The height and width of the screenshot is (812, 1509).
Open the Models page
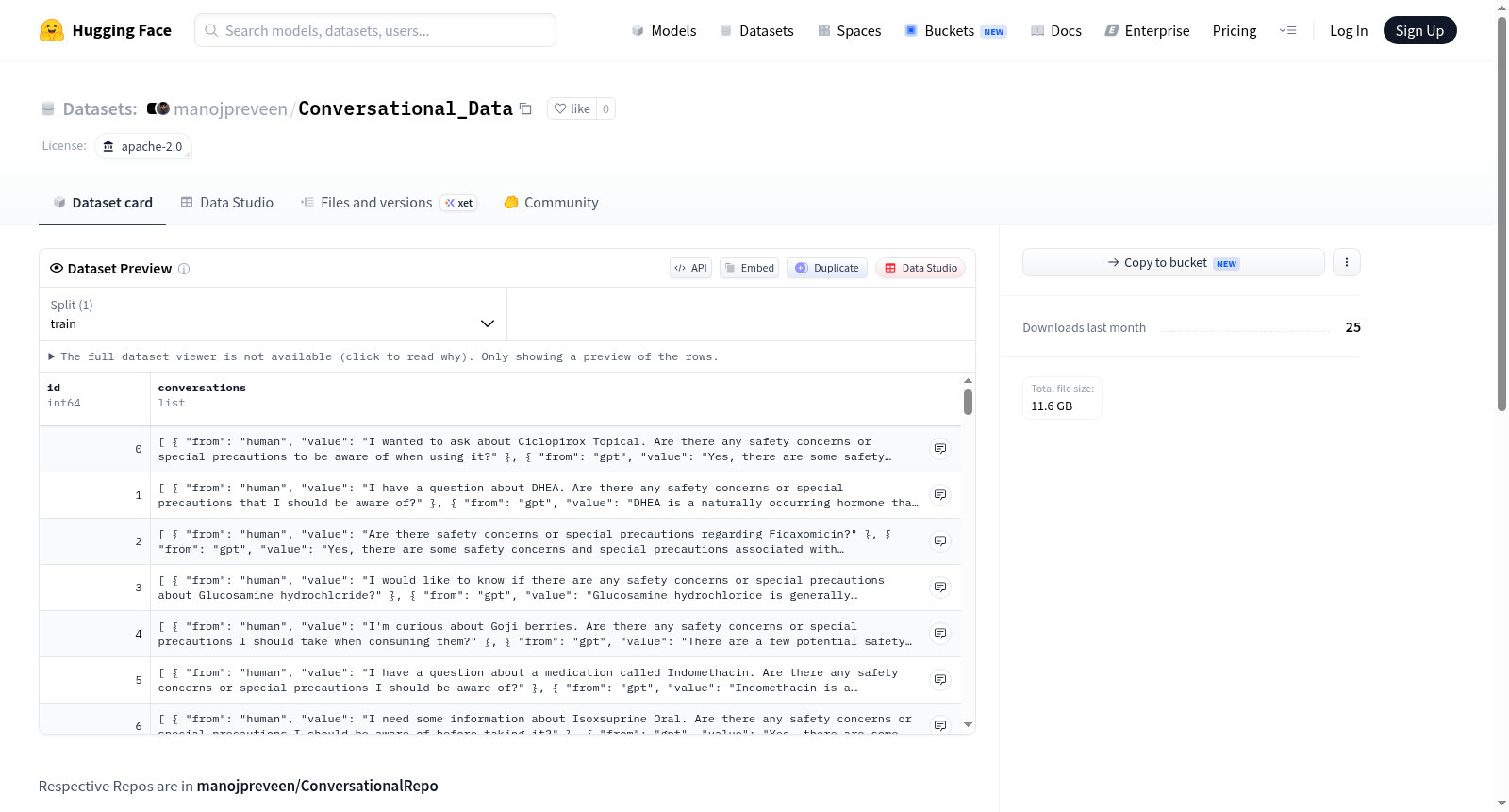(664, 31)
